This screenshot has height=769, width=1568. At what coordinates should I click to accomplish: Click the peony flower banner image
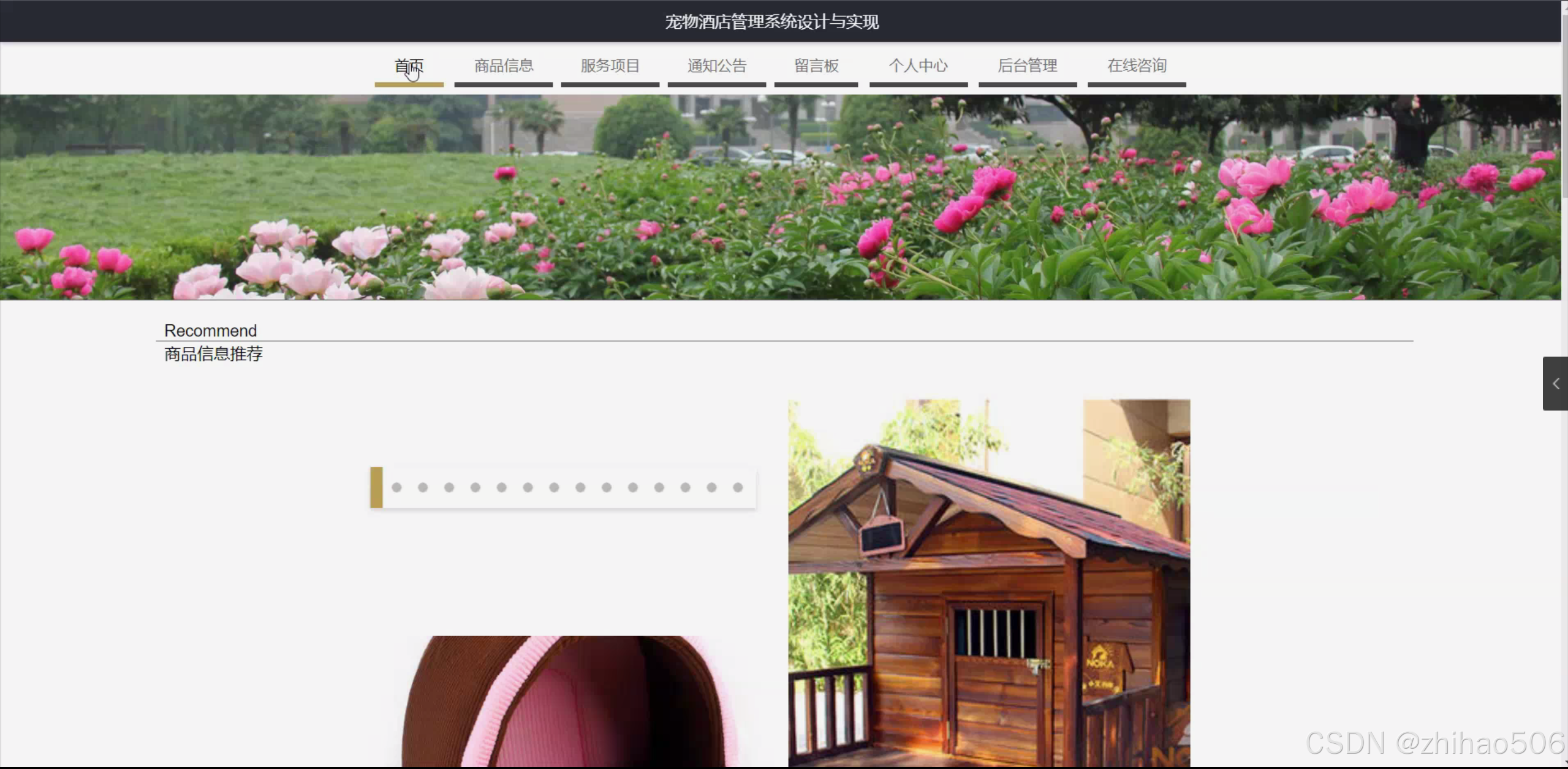(x=779, y=197)
